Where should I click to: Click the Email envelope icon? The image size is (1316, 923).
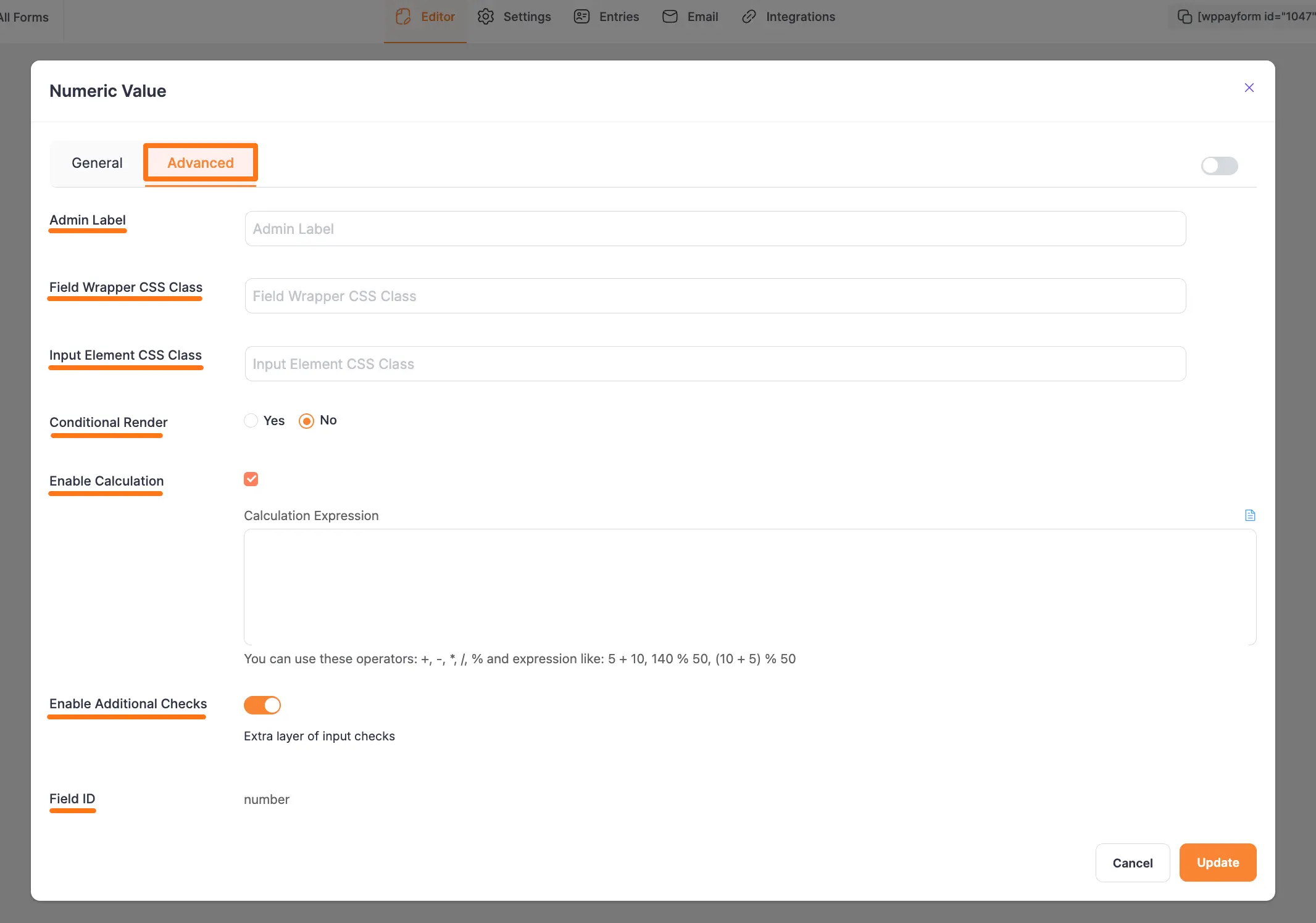point(669,17)
